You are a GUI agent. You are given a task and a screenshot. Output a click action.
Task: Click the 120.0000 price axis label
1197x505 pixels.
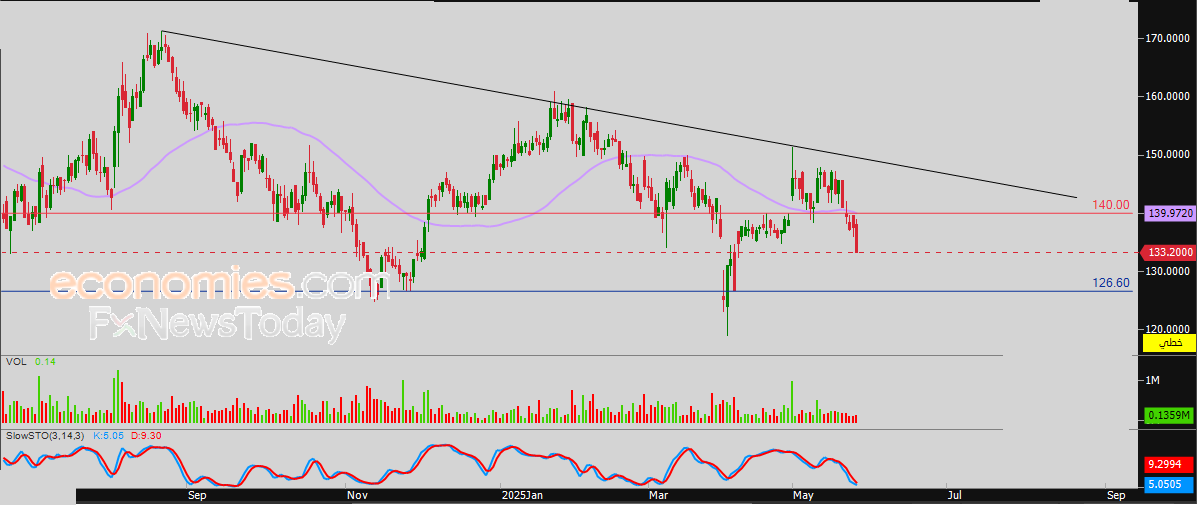1168,329
